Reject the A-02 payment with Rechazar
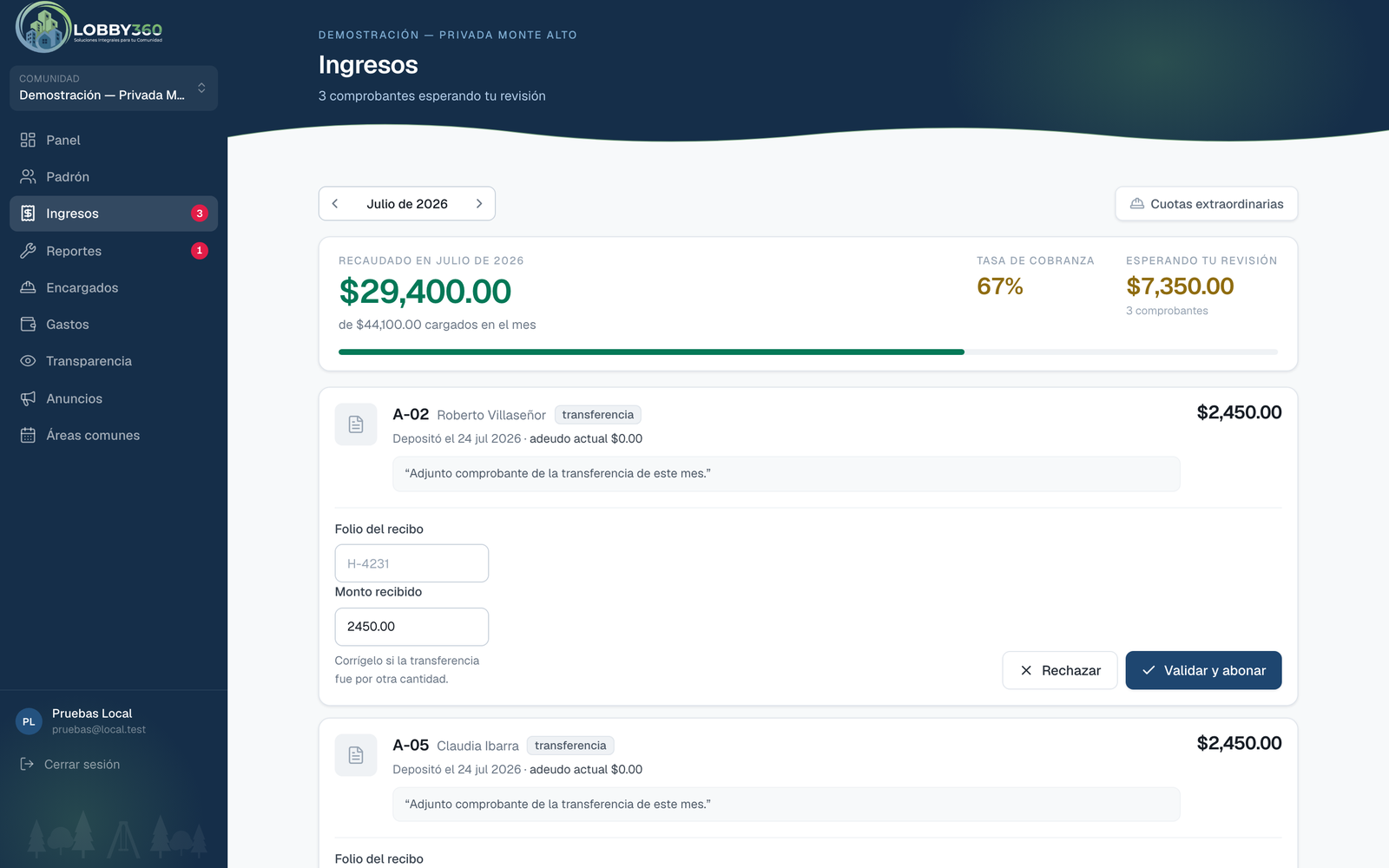 point(1060,670)
